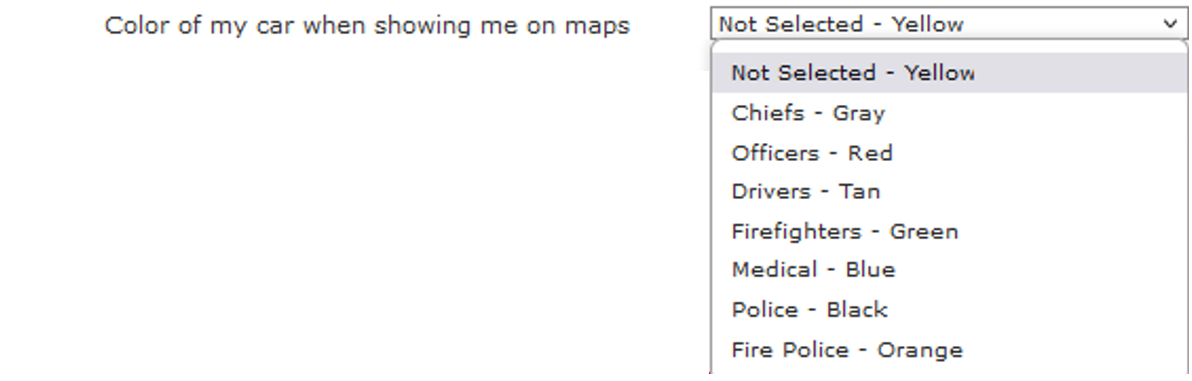Select the highlighted Not Selected - Yellow option

point(949,73)
